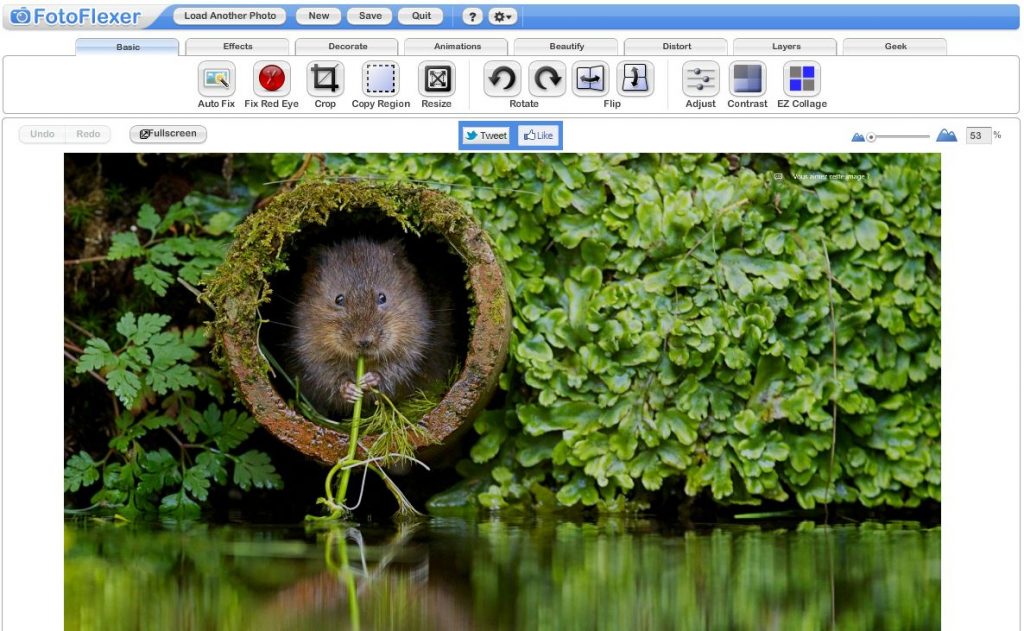Image resolution: width=1024 pixels, height=631 pixels.
Task: Zoom out with the small mountain icon
Action: [x=858, y=134]
